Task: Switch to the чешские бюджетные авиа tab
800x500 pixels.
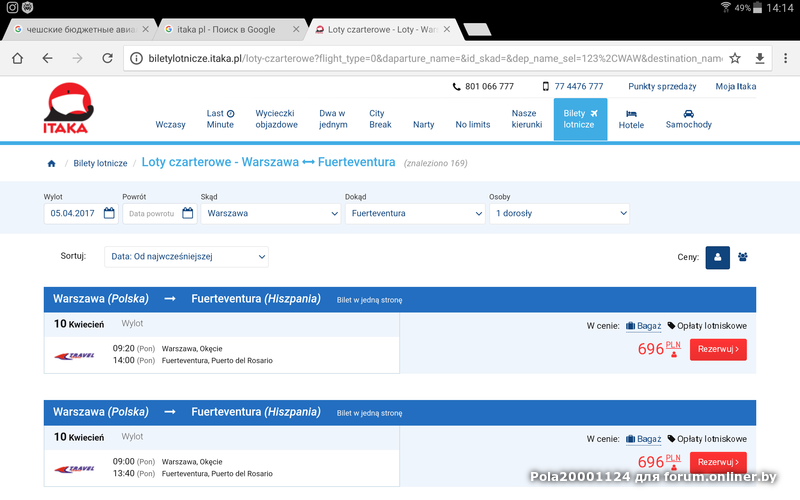Action: coord(79,30)
